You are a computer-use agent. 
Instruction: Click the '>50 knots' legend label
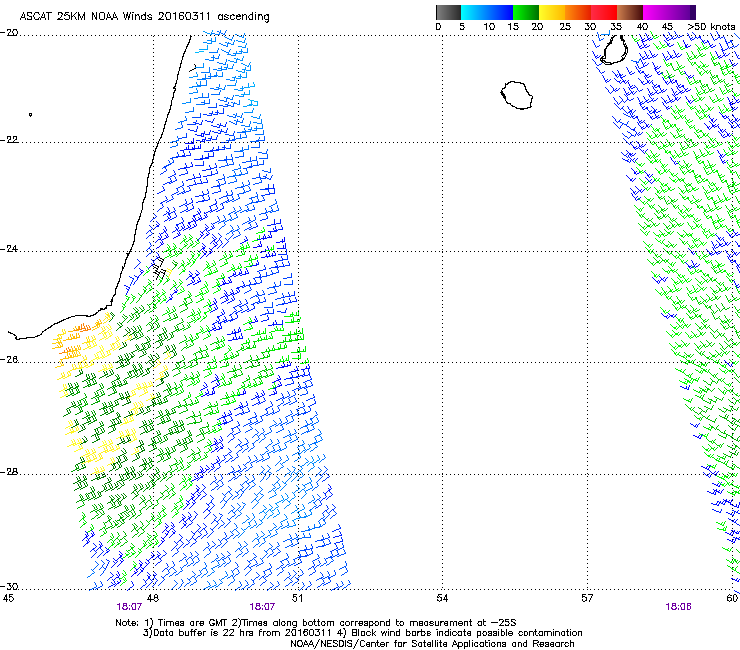[711, 27]
